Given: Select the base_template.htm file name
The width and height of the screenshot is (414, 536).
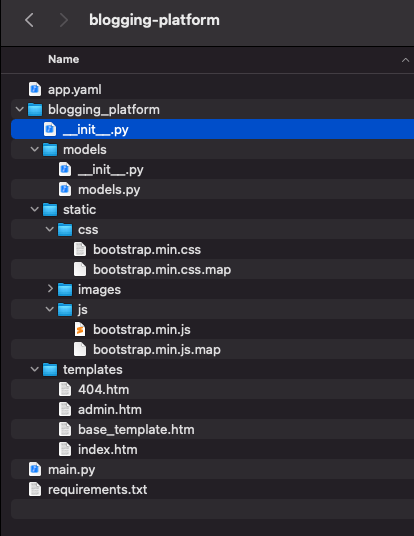Looking at the screenshot, I should (x=136, y=430).
